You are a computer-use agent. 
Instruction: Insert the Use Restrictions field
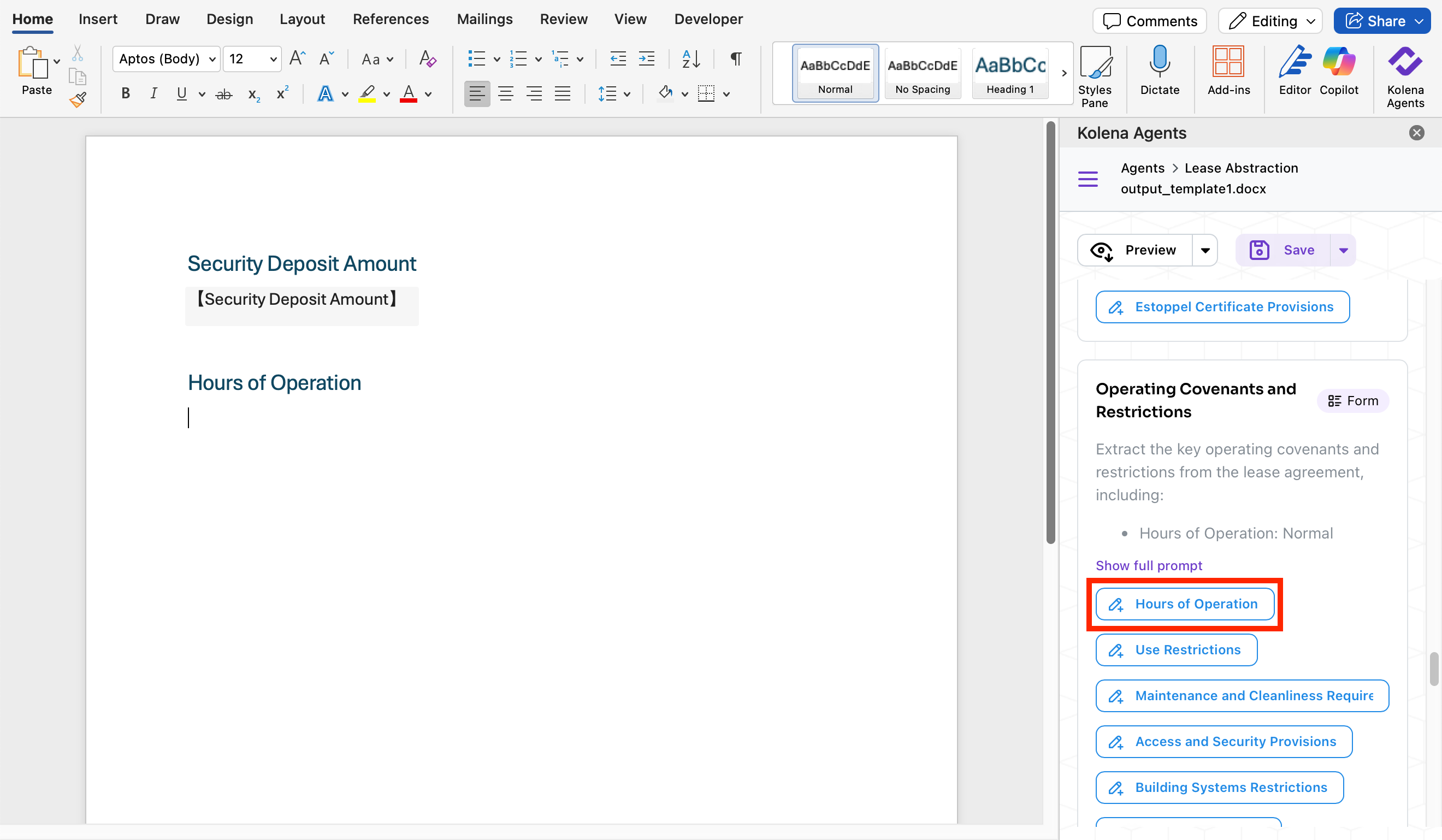1177,649
